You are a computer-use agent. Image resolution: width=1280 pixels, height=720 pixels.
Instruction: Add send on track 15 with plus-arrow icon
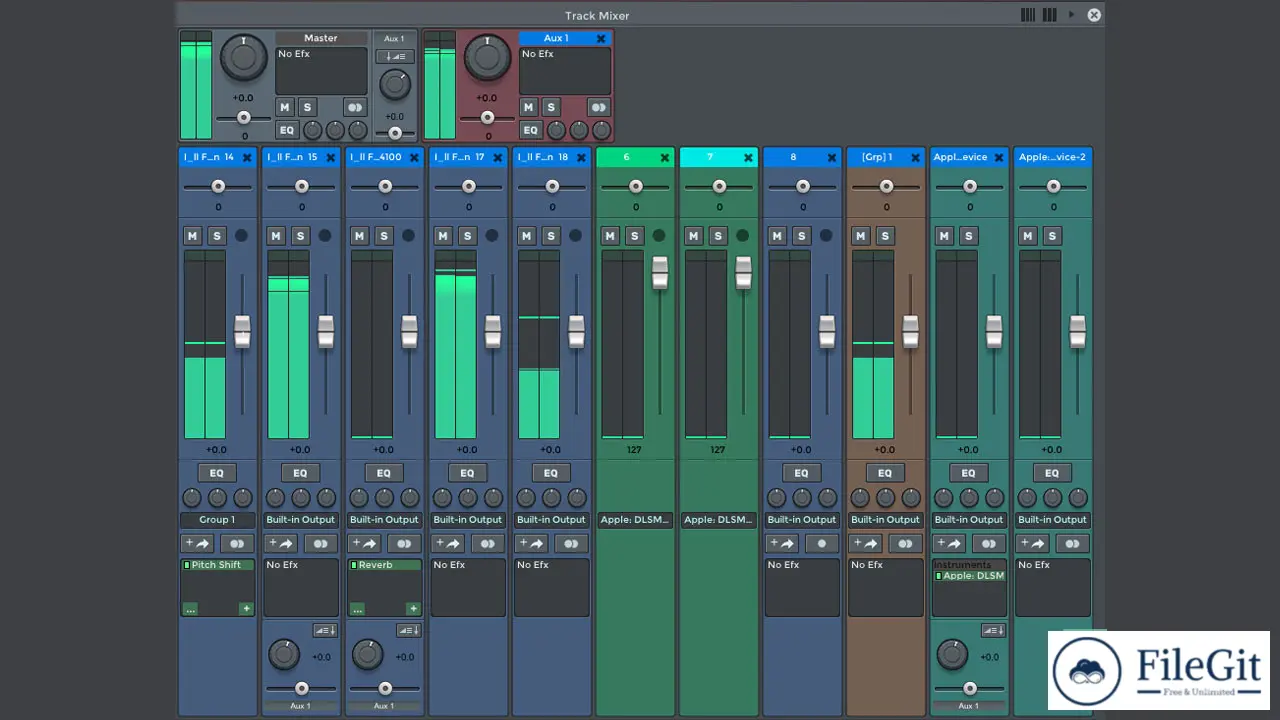pyautogui.click(x=281, y=543)
